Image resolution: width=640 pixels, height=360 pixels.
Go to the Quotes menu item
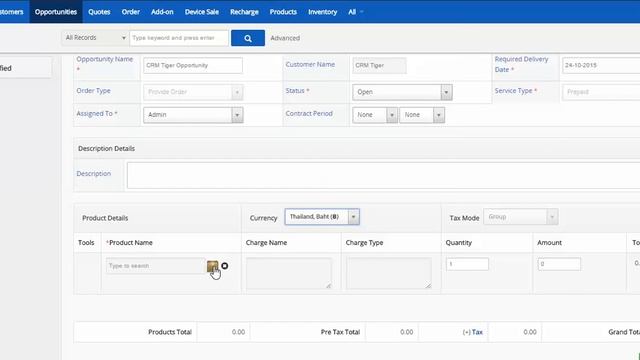[99, 12]
